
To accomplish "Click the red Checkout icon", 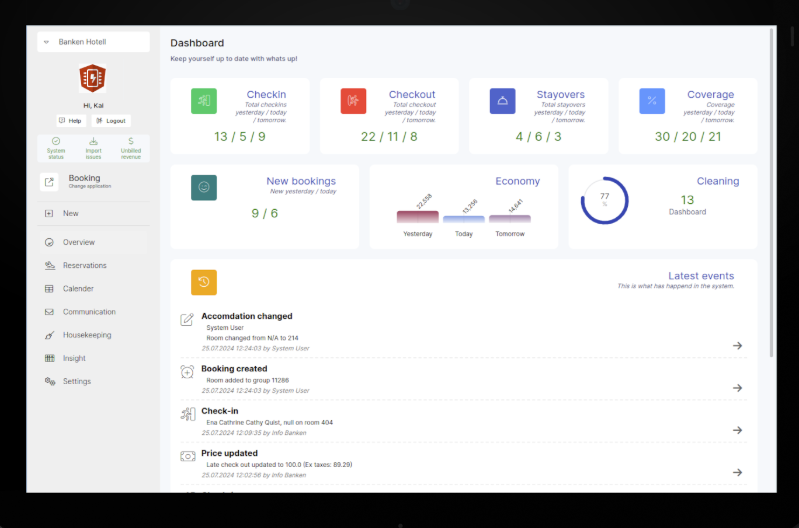I will tap(353, 101).
